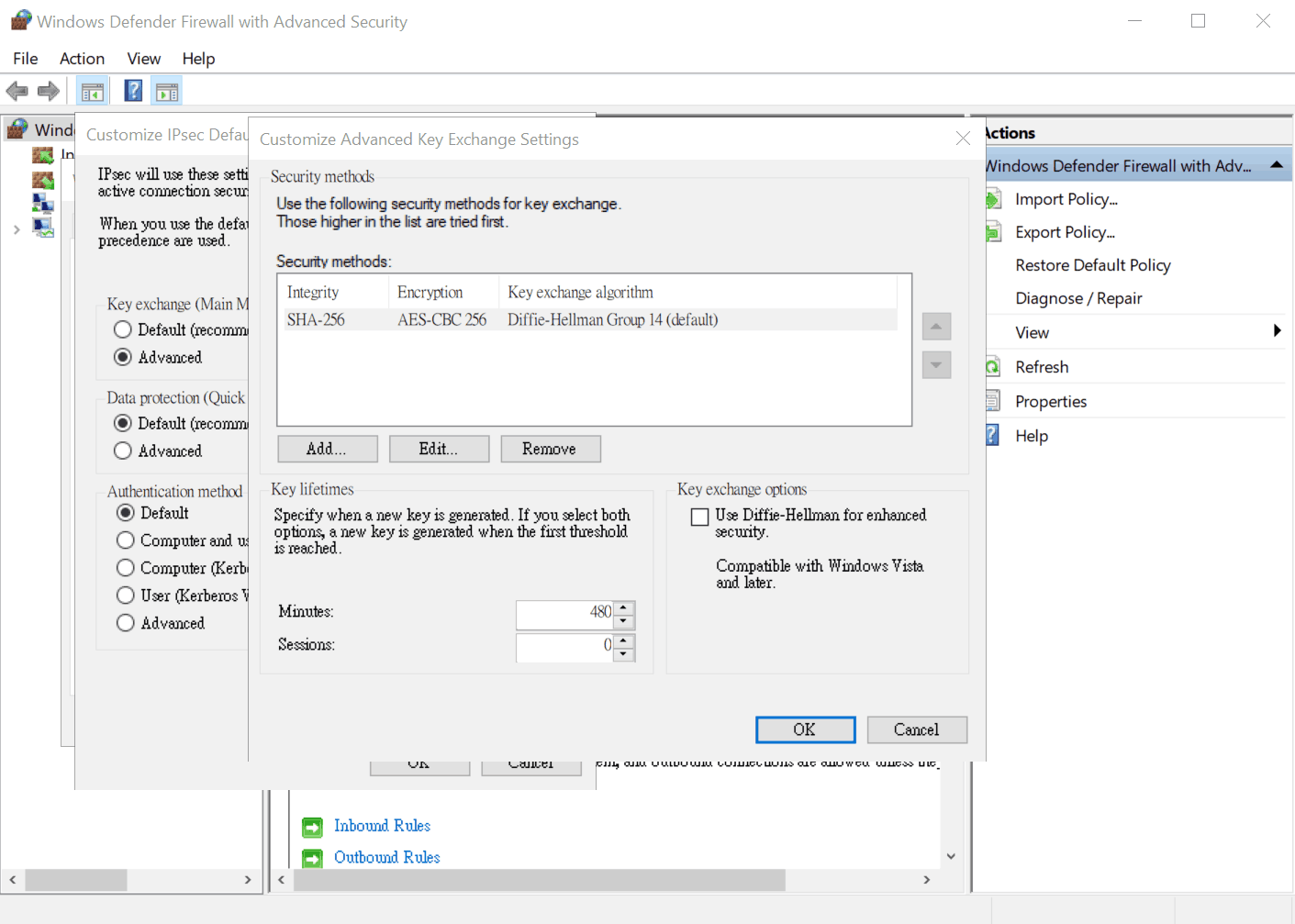
Task: Click the Encryption column header
Action: (443, 292)
